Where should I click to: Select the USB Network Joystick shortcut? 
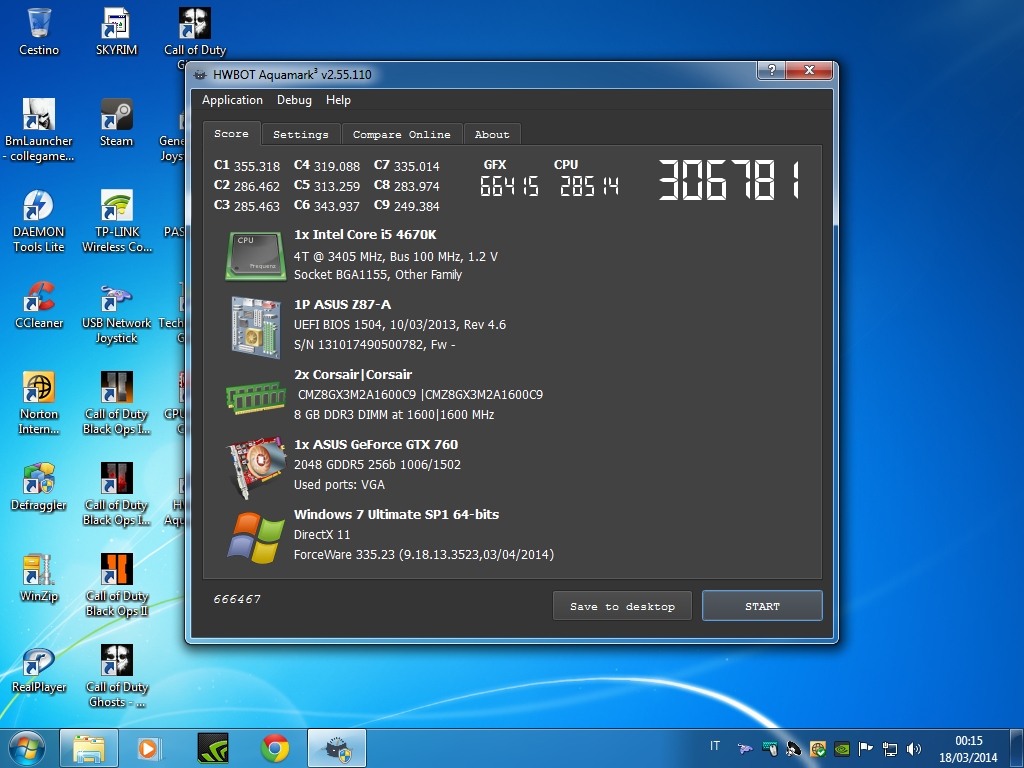point(116,313)
